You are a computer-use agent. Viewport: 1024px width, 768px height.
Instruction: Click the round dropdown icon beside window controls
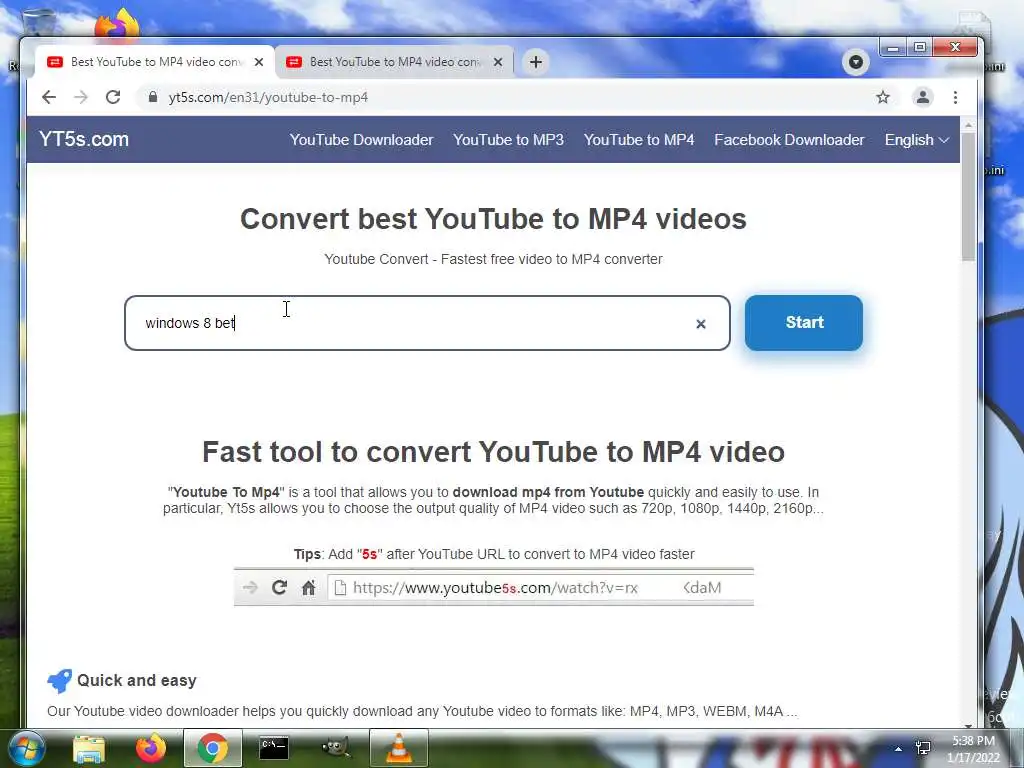856,63
